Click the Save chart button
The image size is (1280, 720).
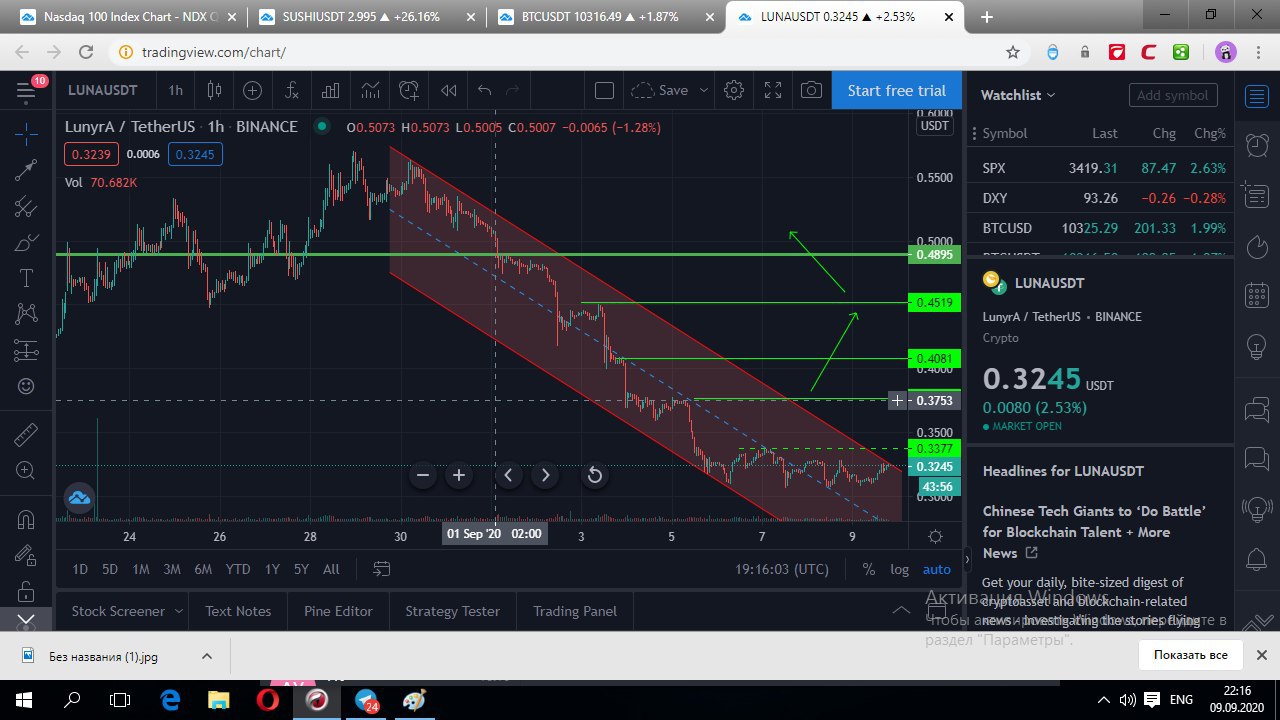click(x=660, y=90)
